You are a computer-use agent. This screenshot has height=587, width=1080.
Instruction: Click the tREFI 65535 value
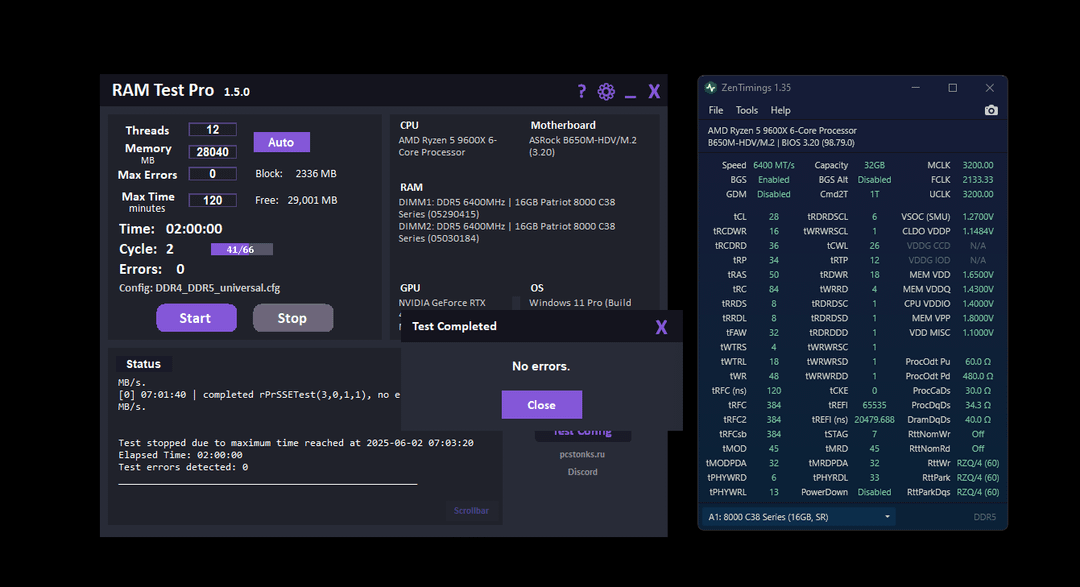pyautogui.click(x=874, y=405)
